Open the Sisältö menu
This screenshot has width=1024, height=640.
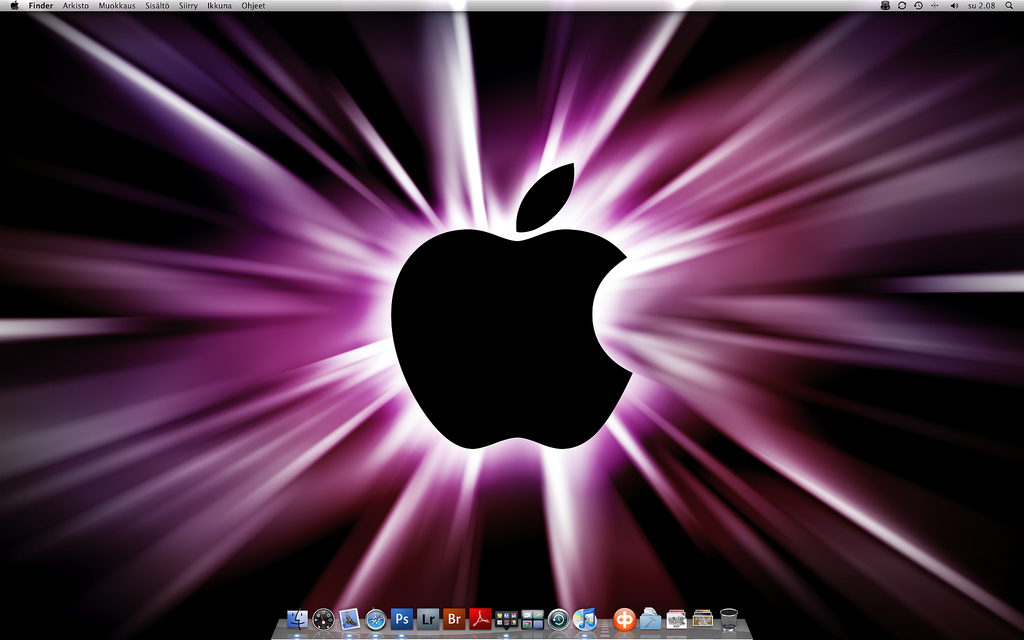pyautogui.click(x=157, y=6)
